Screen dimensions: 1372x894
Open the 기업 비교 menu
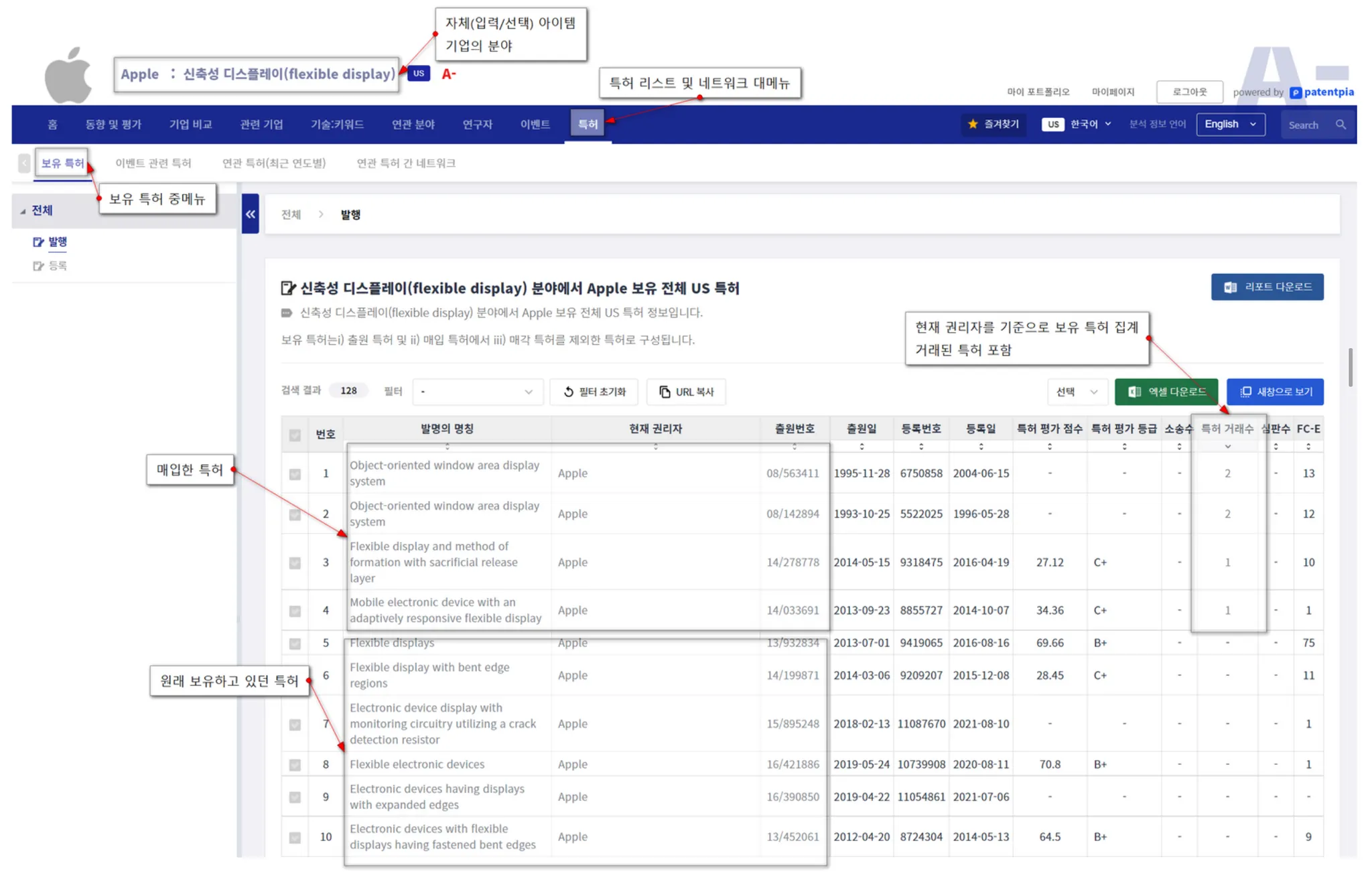(x=190, y=125)
